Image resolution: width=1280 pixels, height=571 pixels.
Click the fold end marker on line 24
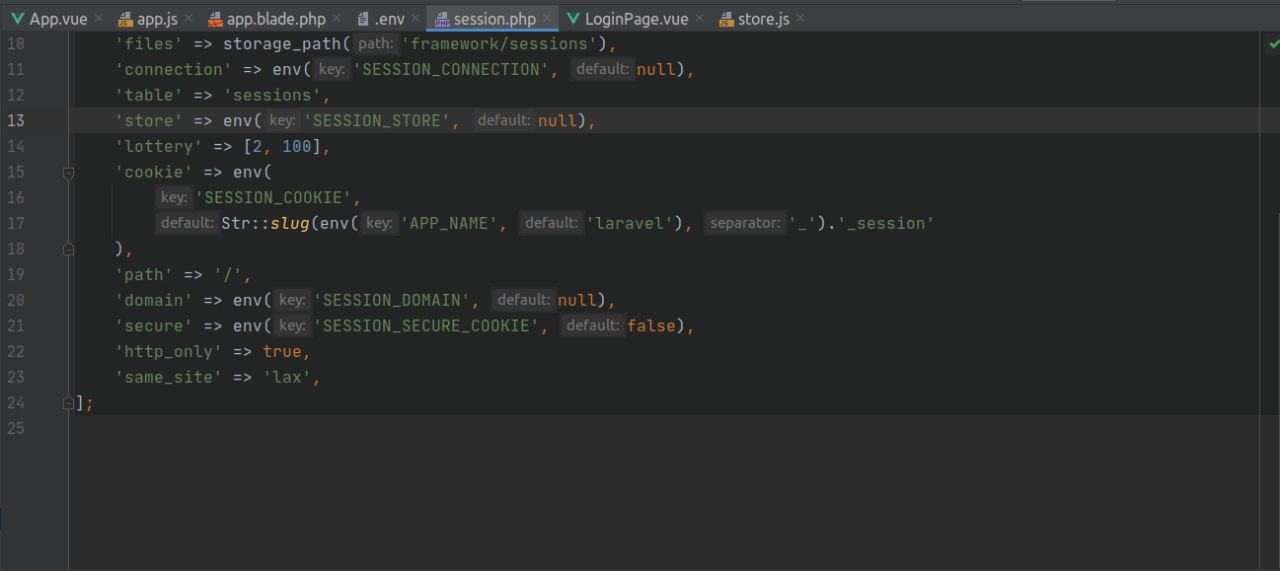click(x=68, y=402)
